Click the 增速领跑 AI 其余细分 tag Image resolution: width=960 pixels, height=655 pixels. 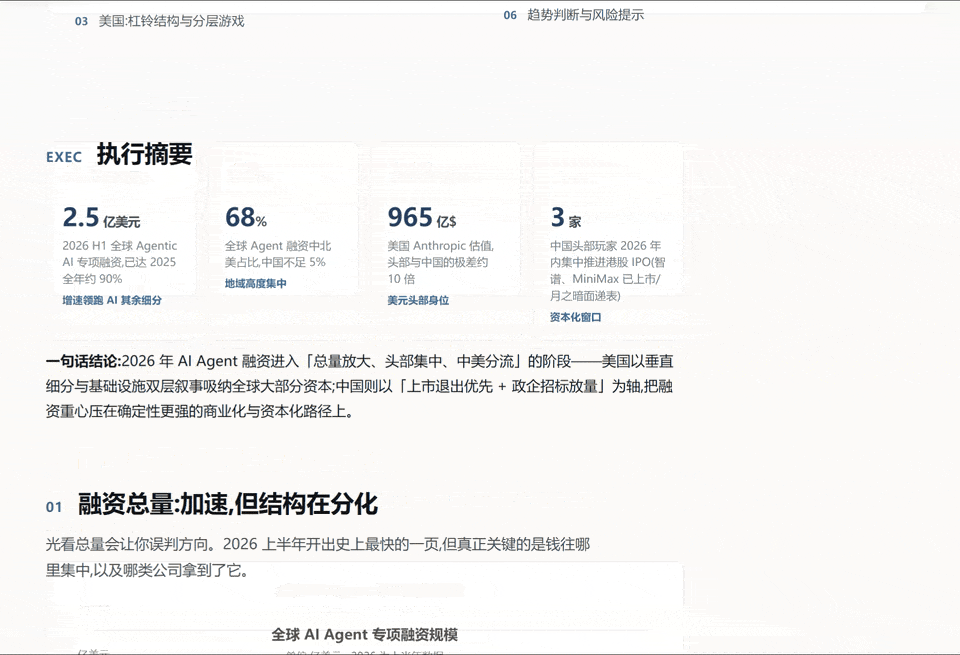coord(112,301)
